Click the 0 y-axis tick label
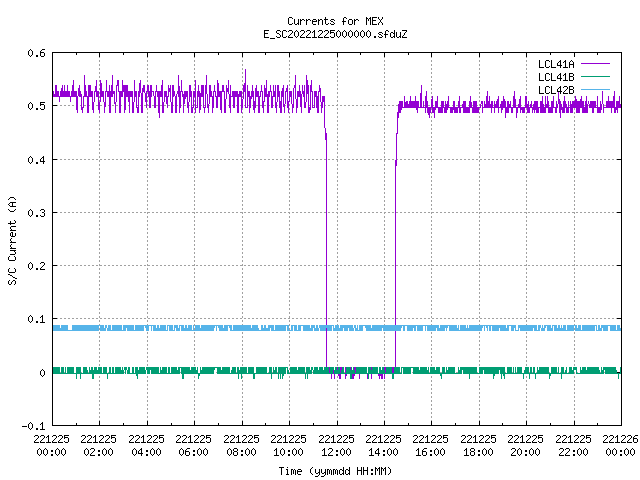The width and height of the screenshot is (640, 480). [42, 373]
